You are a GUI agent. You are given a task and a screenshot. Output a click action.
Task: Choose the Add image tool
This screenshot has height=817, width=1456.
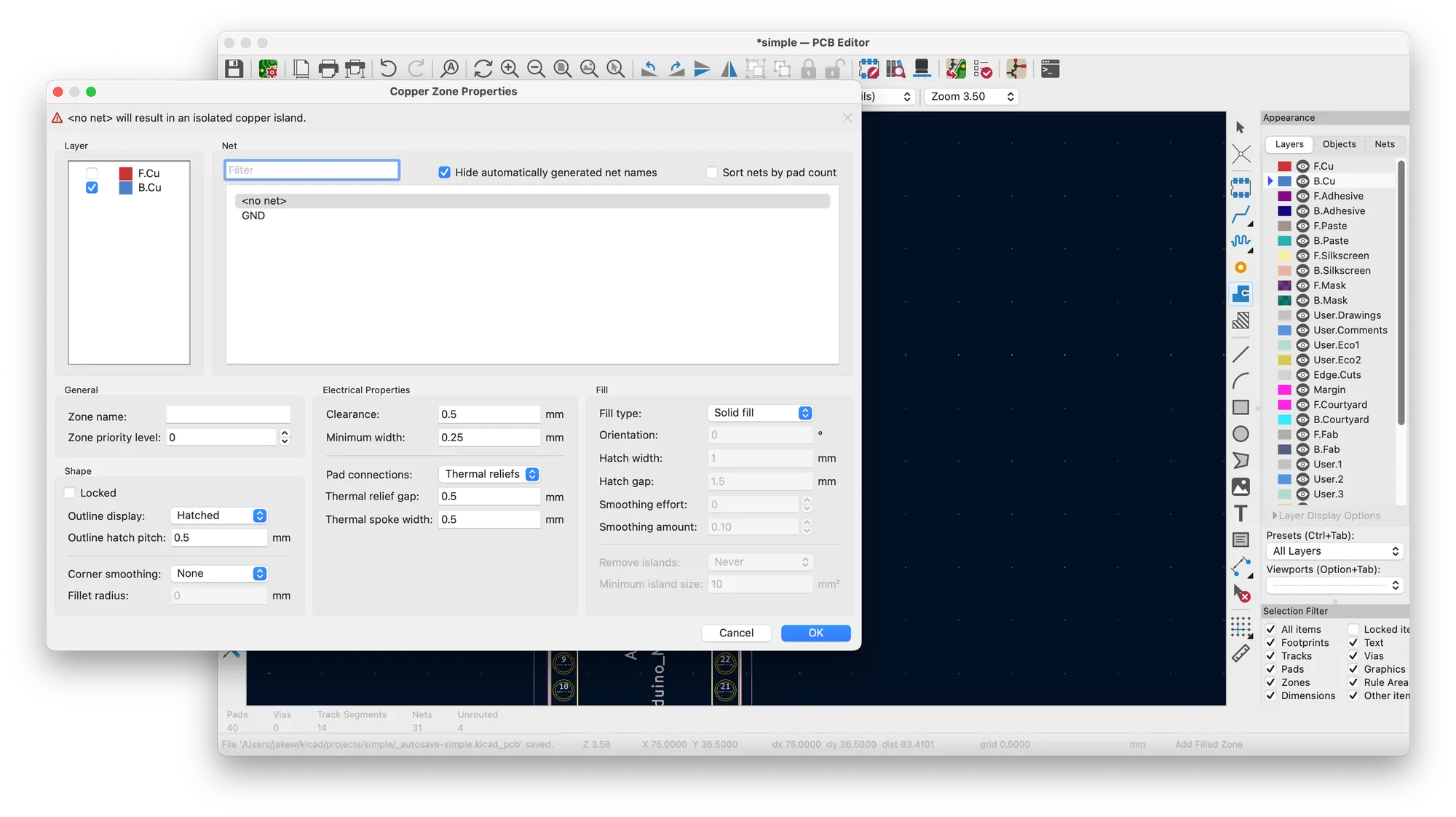[1241, 486]
